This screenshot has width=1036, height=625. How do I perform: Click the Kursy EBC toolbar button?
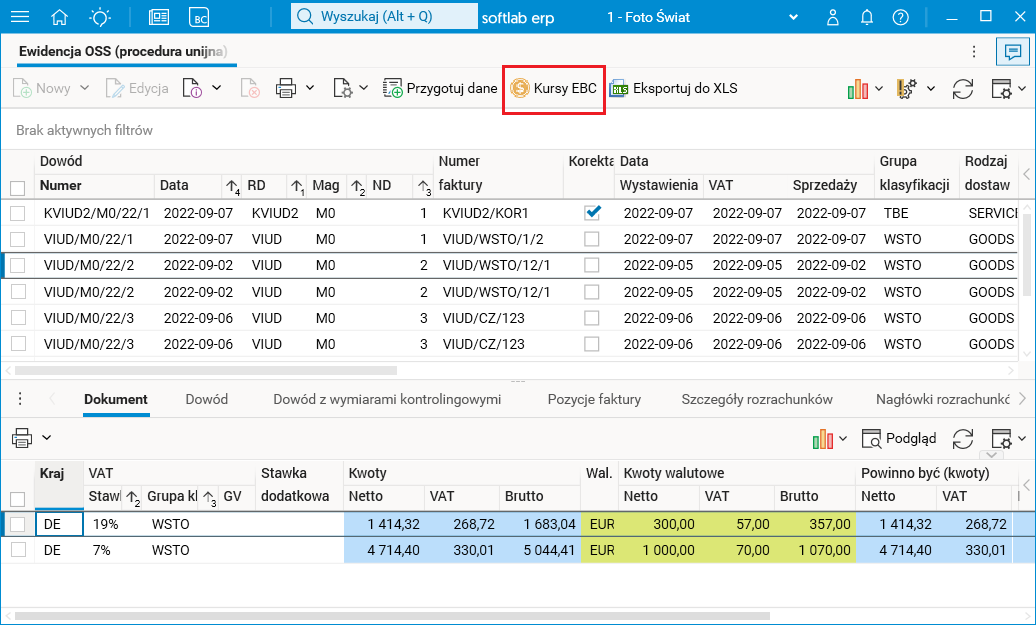point(553,88)
